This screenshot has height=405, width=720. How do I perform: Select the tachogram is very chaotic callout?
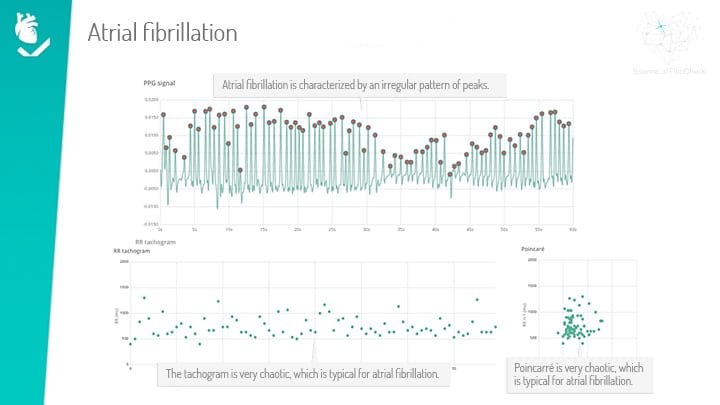(302, 374)
